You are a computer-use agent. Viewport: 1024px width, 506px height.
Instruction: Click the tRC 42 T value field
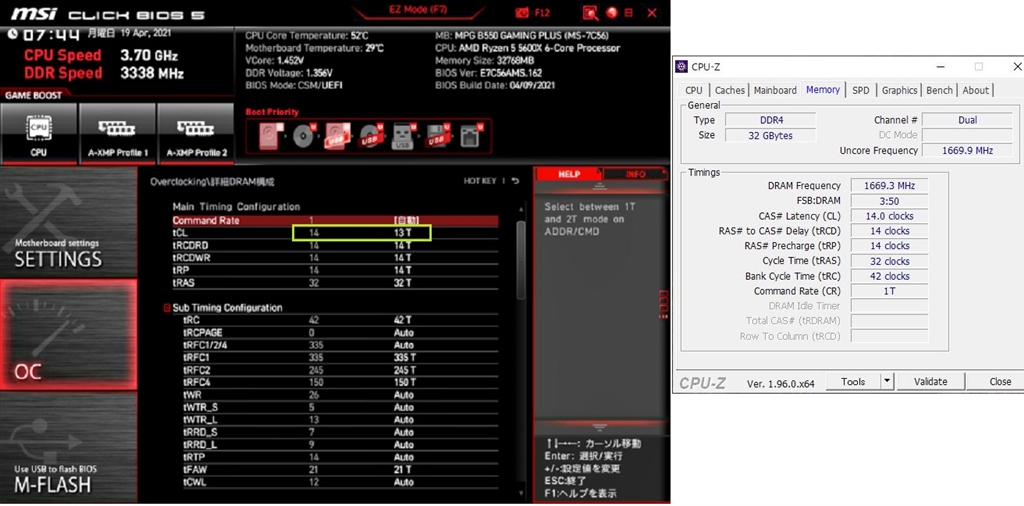click(403, 320)
